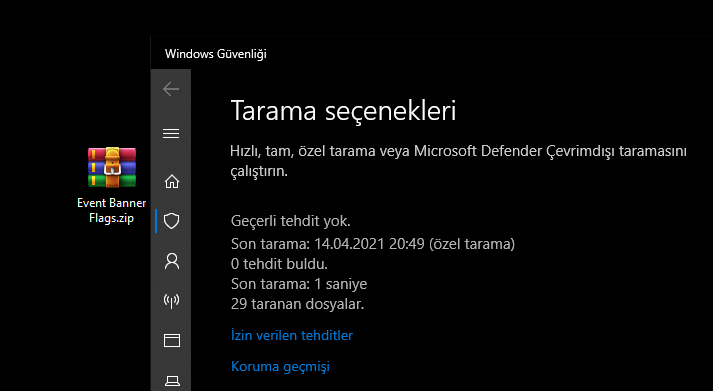The image size is (713, 391).
Task: Open the hamburger navigation menu
Action: pos(171,133)
